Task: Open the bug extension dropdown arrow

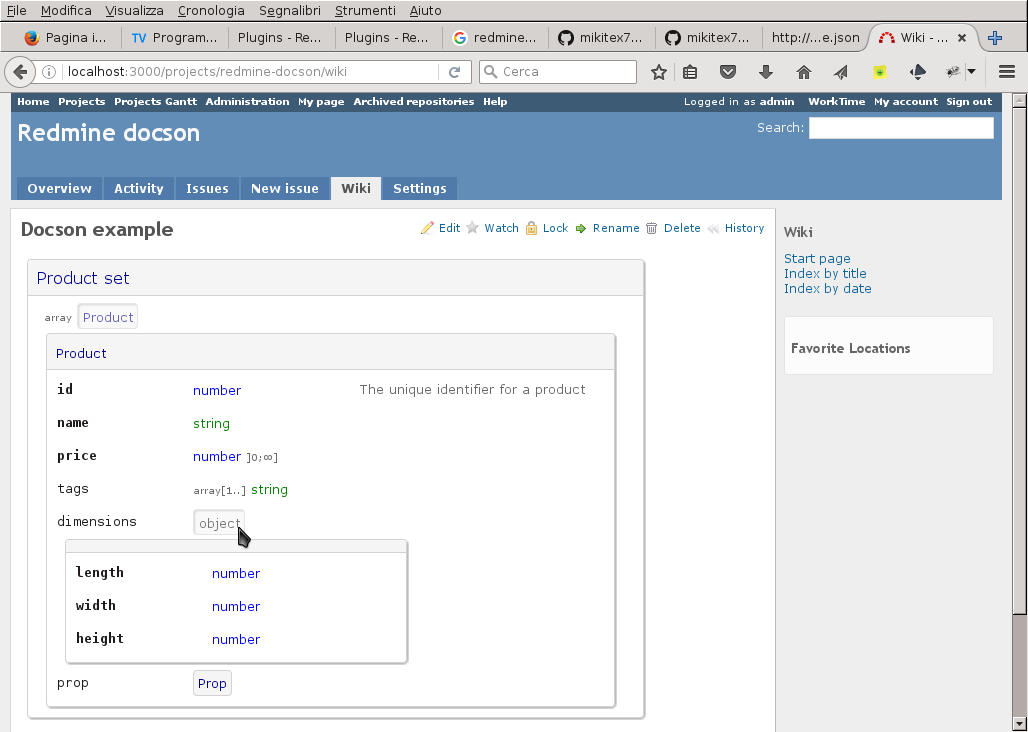Action: [x=972, y=71]
